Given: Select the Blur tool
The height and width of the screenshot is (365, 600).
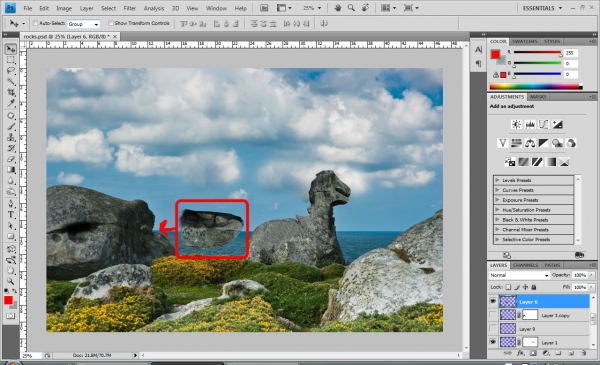Looking at the screenshot, I should pos(11,181).
